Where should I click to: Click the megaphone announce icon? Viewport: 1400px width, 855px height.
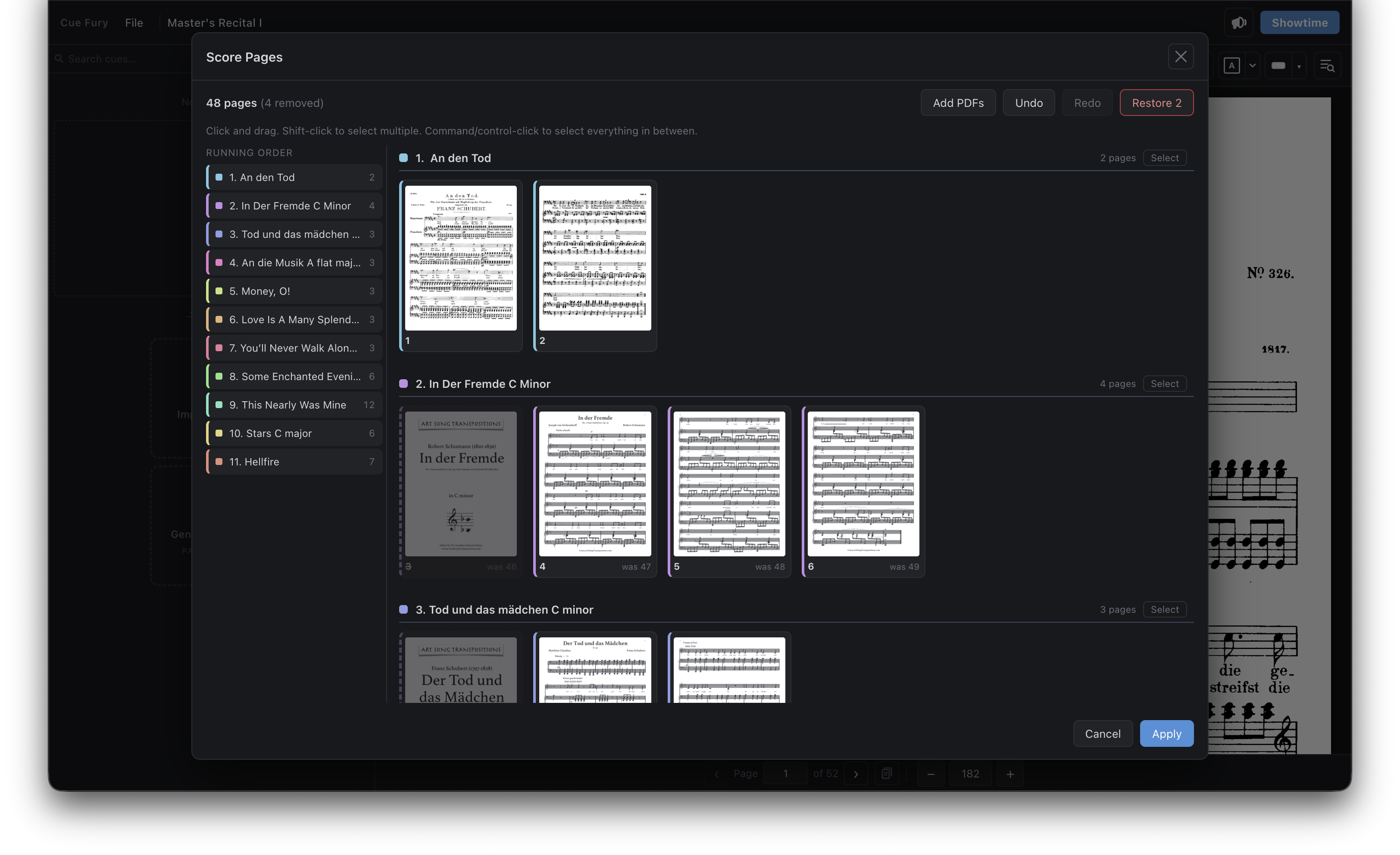[x=1239, y=23]
